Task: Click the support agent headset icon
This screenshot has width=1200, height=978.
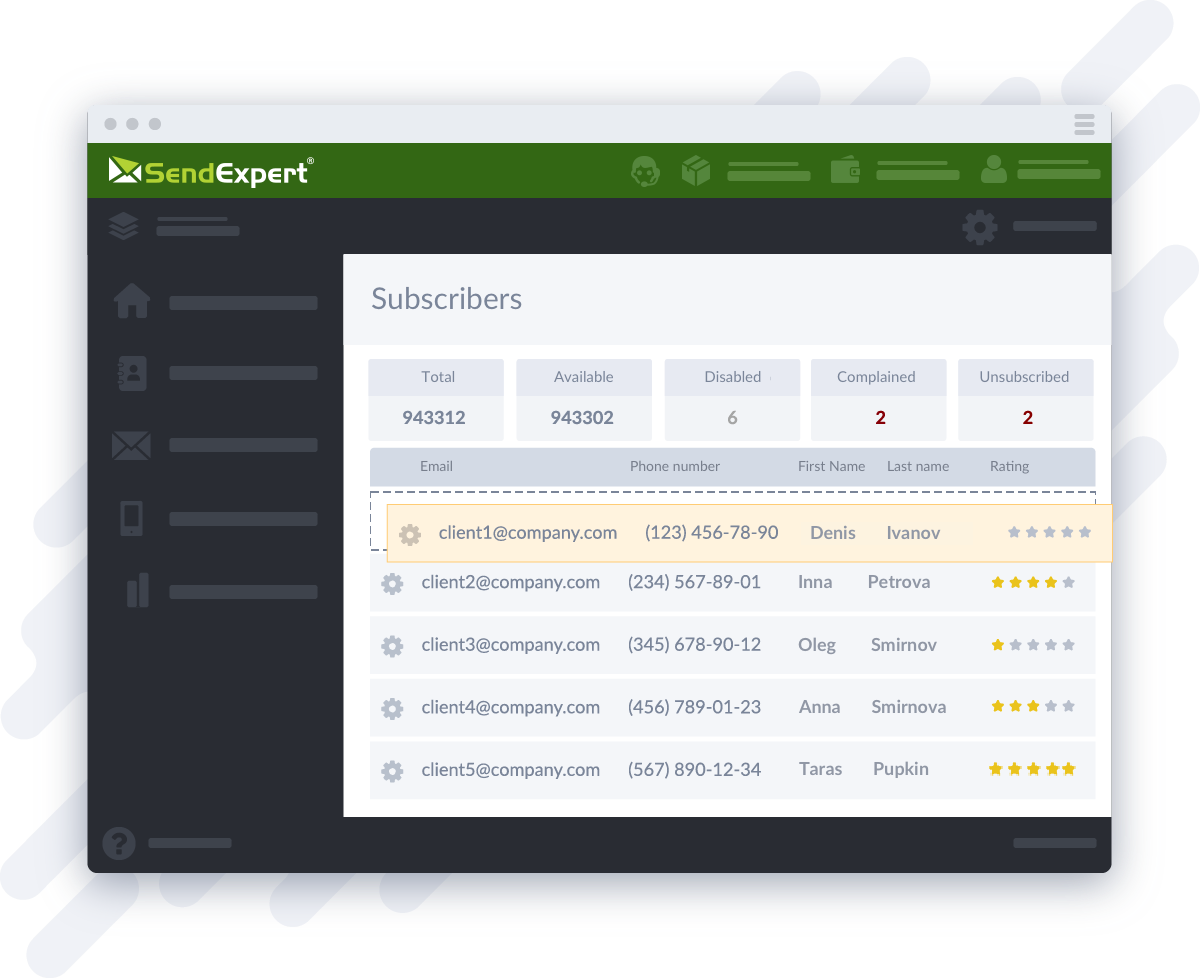Action: click(646, 172)
